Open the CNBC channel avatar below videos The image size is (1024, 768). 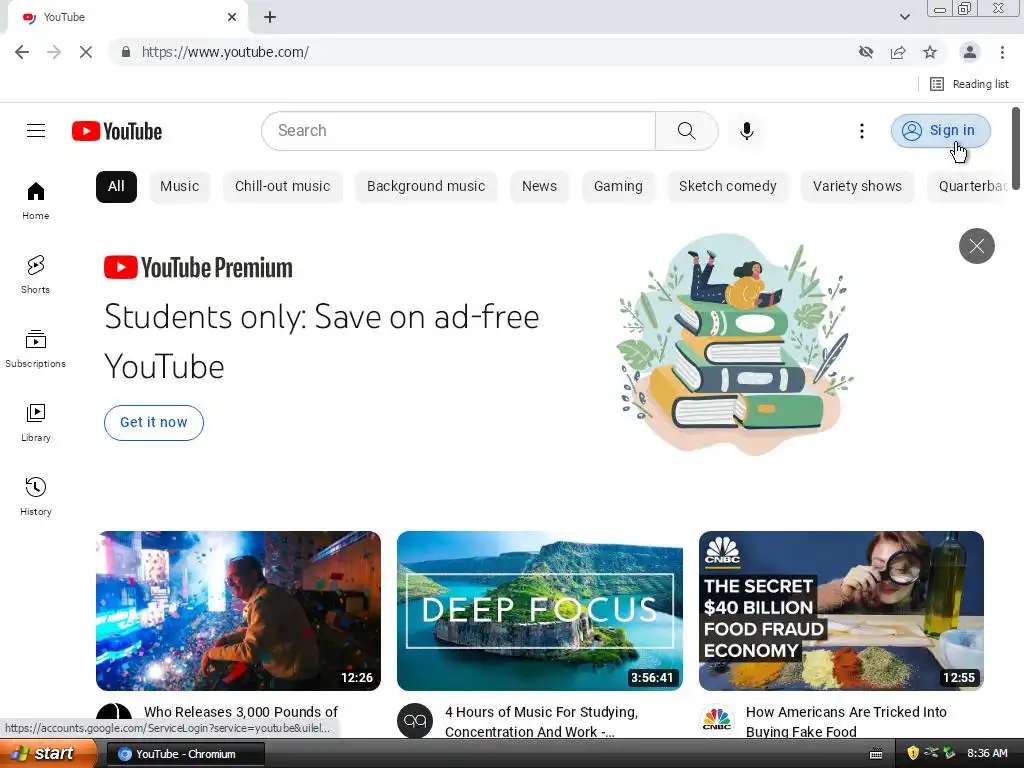pyautogui.click(x=716, y=720)
